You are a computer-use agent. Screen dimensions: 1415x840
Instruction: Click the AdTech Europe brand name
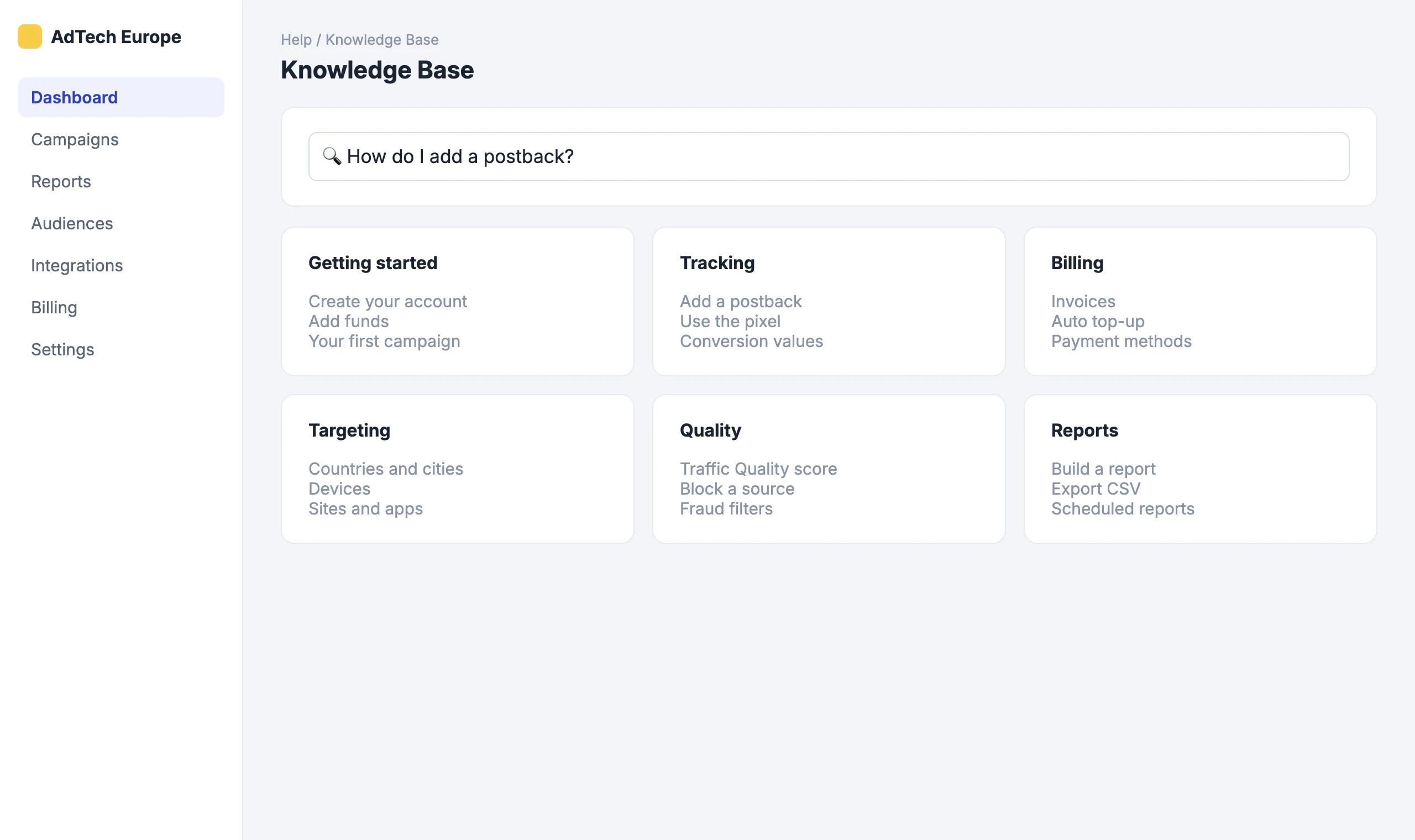116,37
